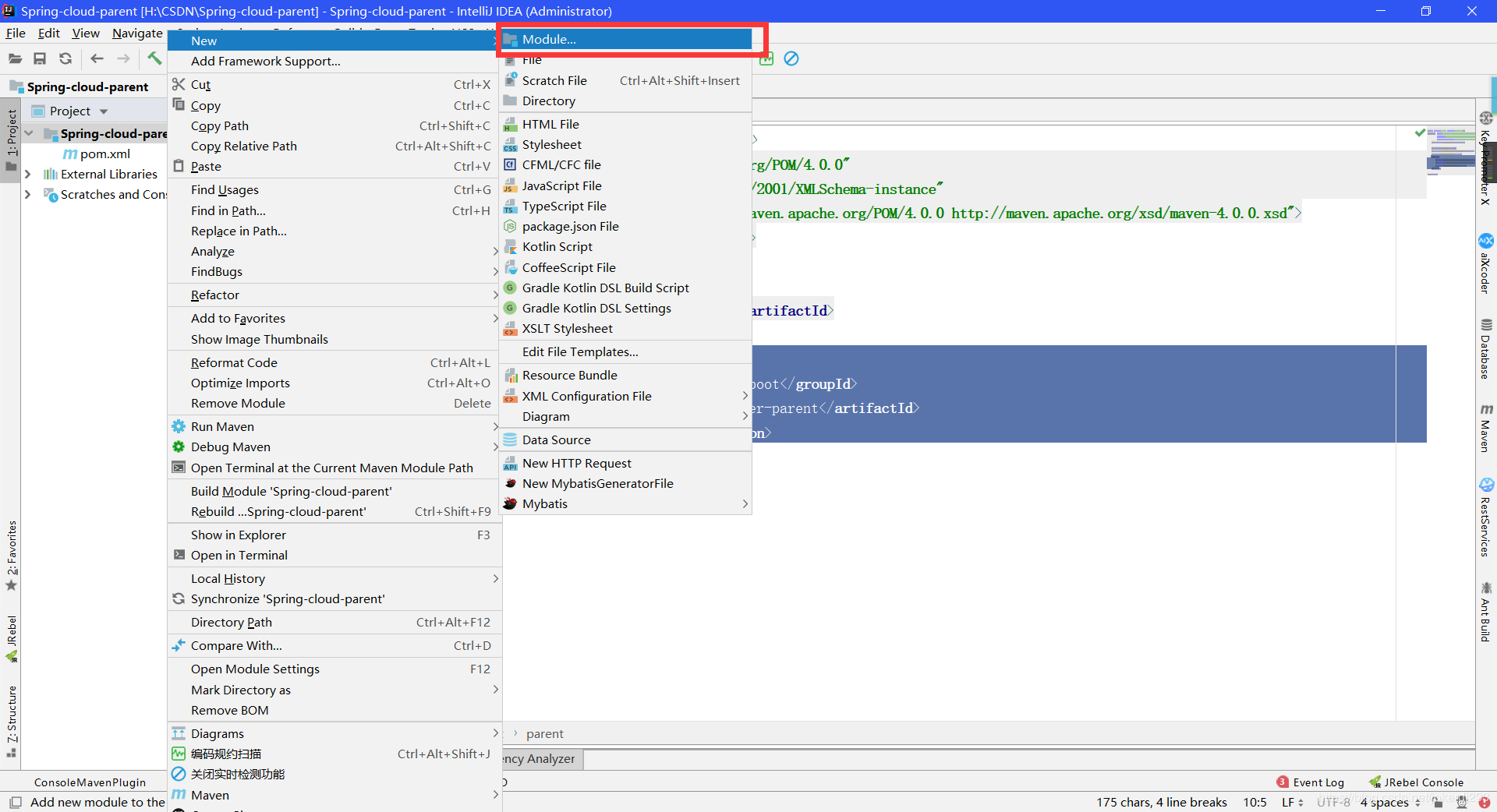Open the Event Log
Viewport: 1497px width, 812px height.
point(1310,782)
